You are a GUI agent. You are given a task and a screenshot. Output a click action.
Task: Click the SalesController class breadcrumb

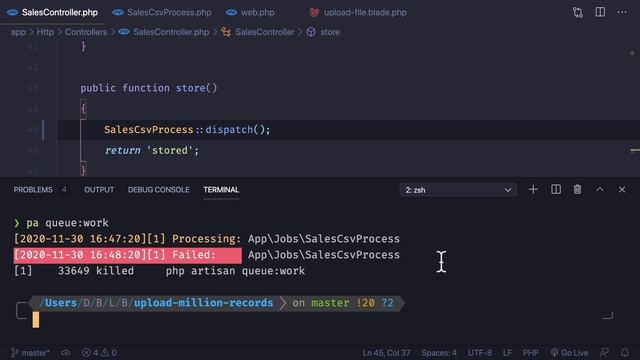(x=258, y=32)
